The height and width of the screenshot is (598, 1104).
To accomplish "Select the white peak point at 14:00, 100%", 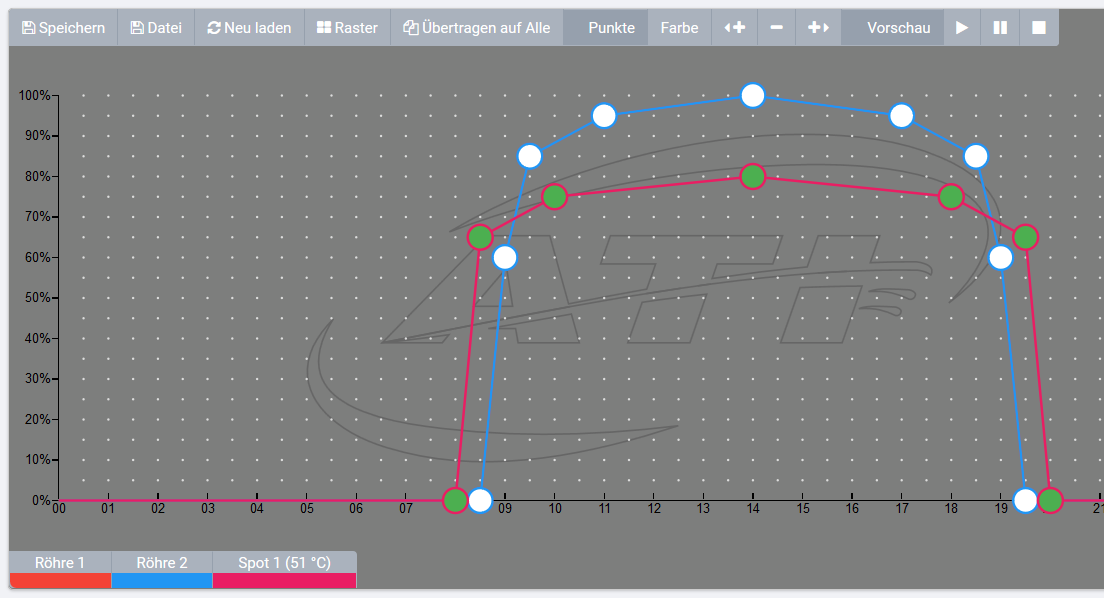I will (x=753, y=96).
